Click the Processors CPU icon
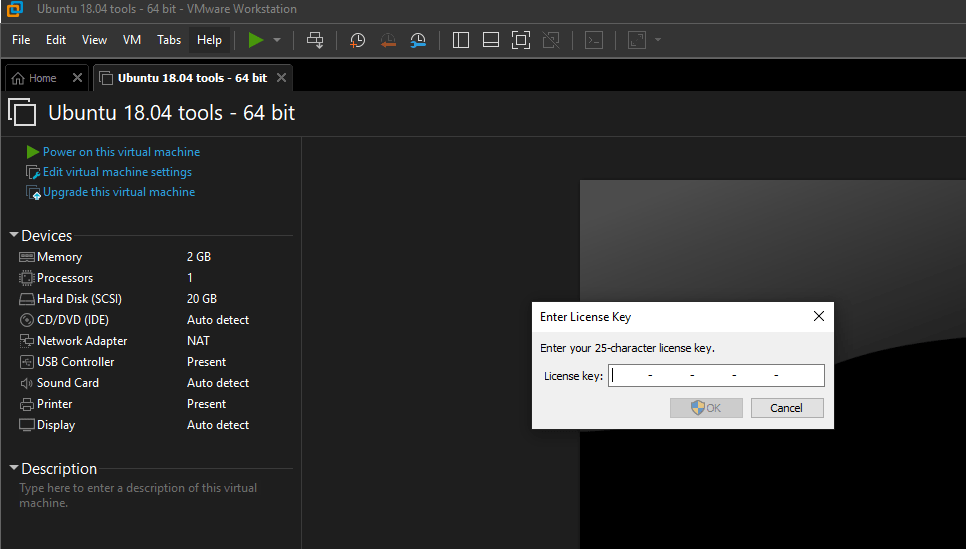Viewport: 966px width, 549px height. (26, 278)
